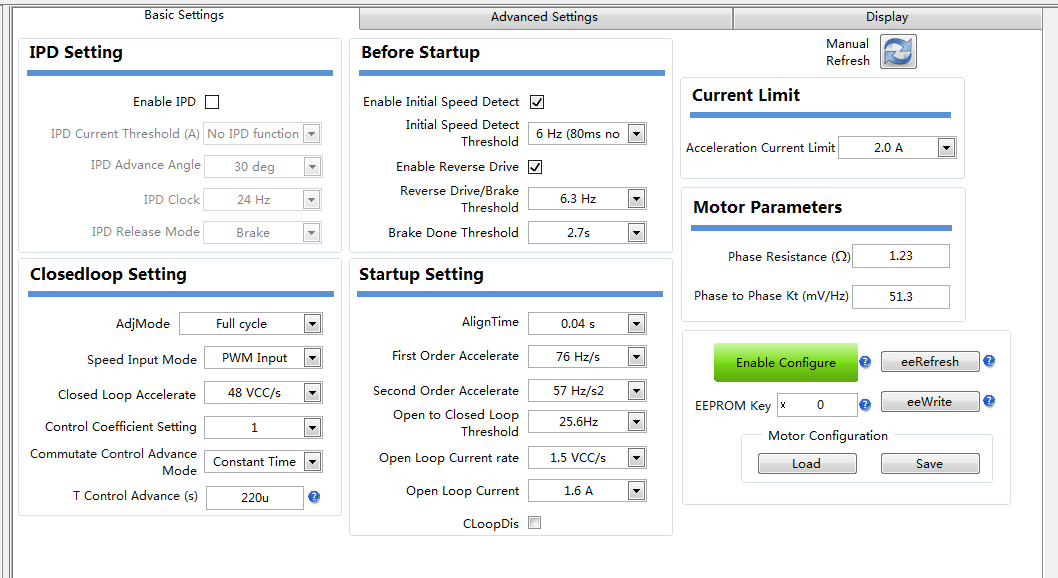Click T Control Advance help icon
Screen dimensions: 1058x578
pos(314,496)
